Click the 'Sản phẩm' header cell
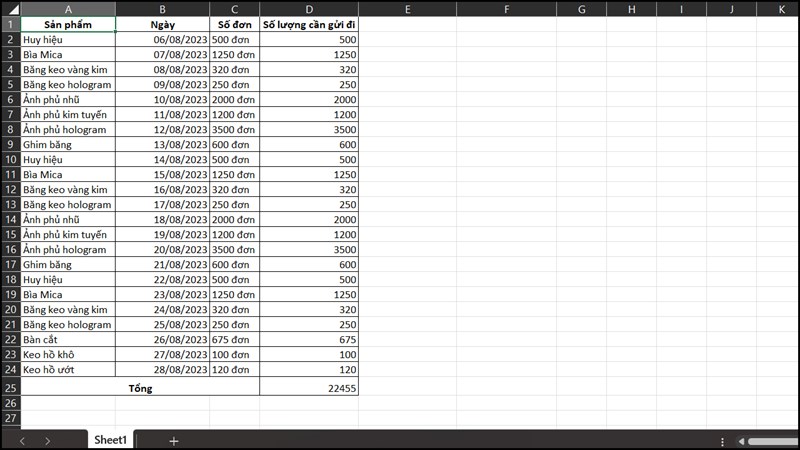This screenshot has height=450, width=800. pos(68,24)
